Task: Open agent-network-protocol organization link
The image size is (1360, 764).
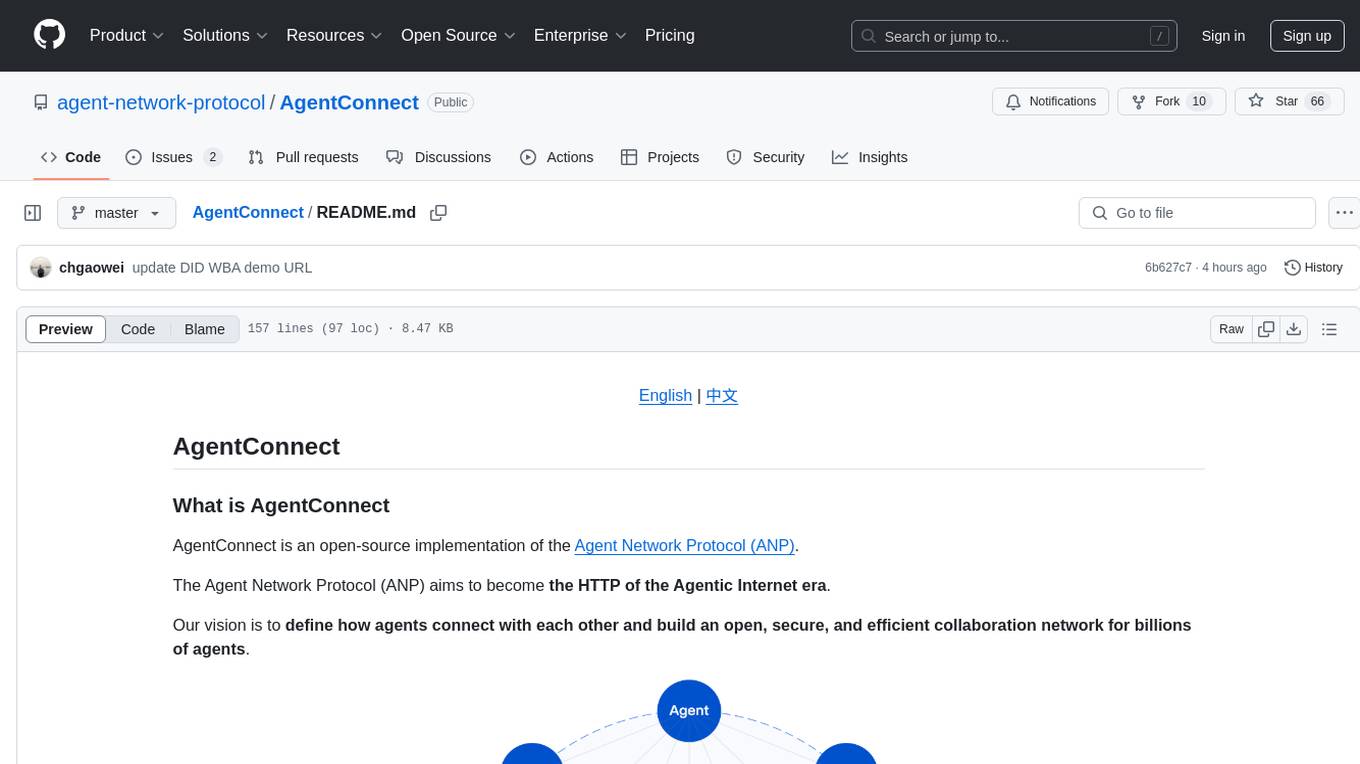Action: coord(161,102)
